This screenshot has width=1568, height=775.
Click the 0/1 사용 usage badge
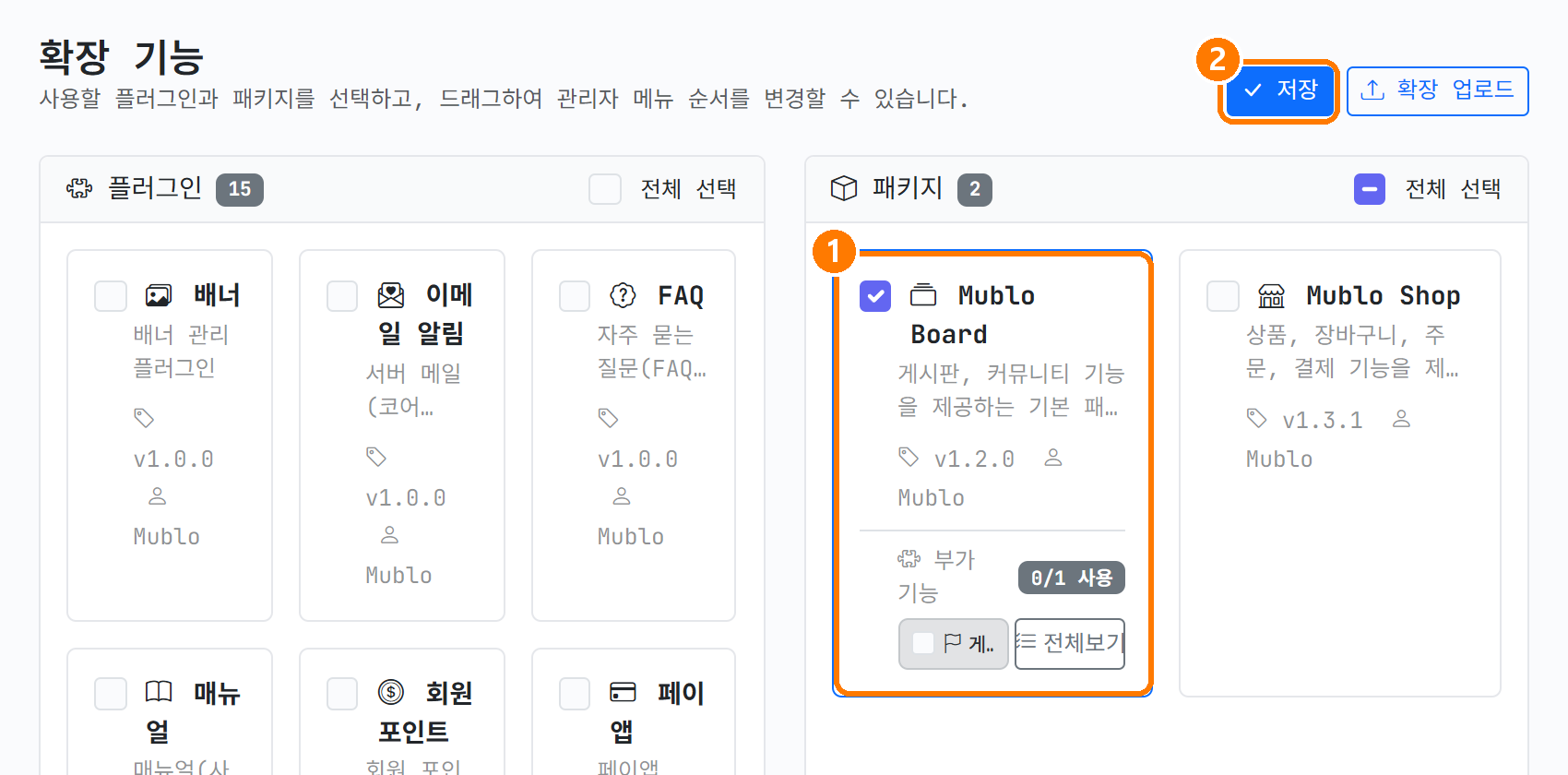[1072, 578]
